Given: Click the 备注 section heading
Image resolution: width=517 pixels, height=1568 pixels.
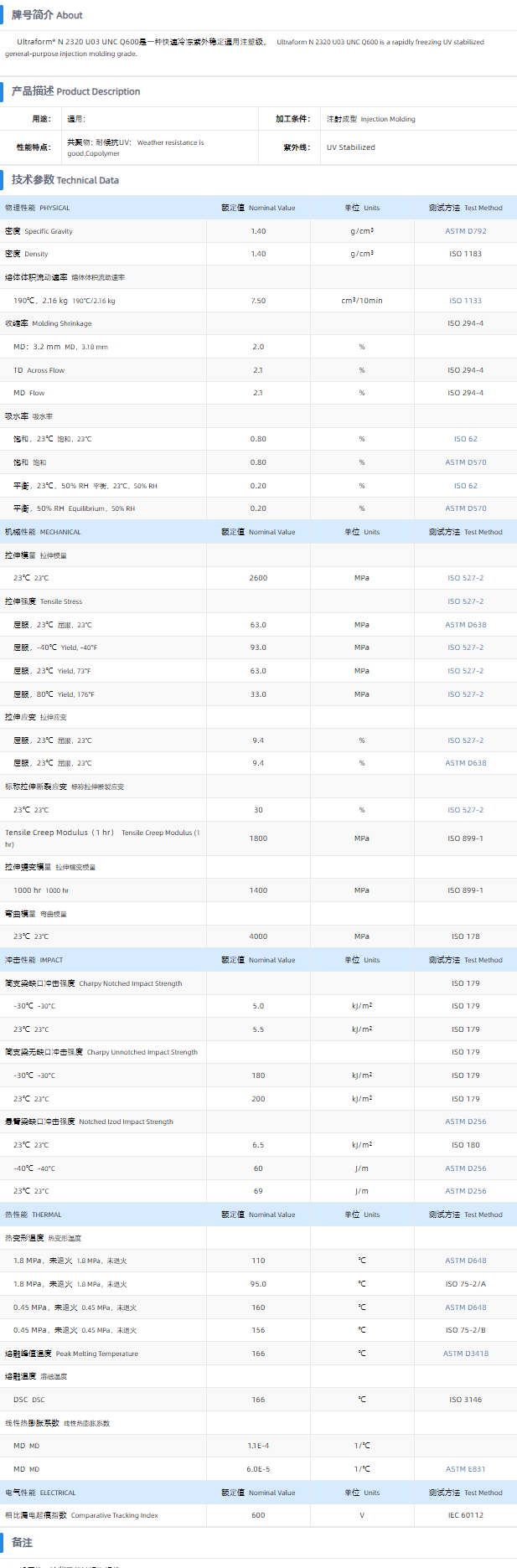Looking at the screenshot, I should (22, 1542).
